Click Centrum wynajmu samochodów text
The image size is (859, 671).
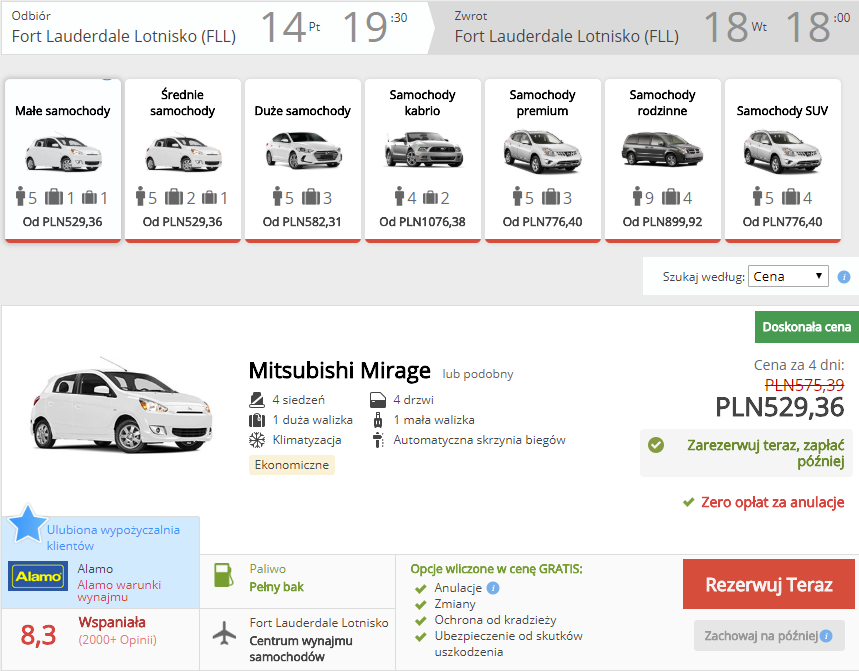pos(301,649)
